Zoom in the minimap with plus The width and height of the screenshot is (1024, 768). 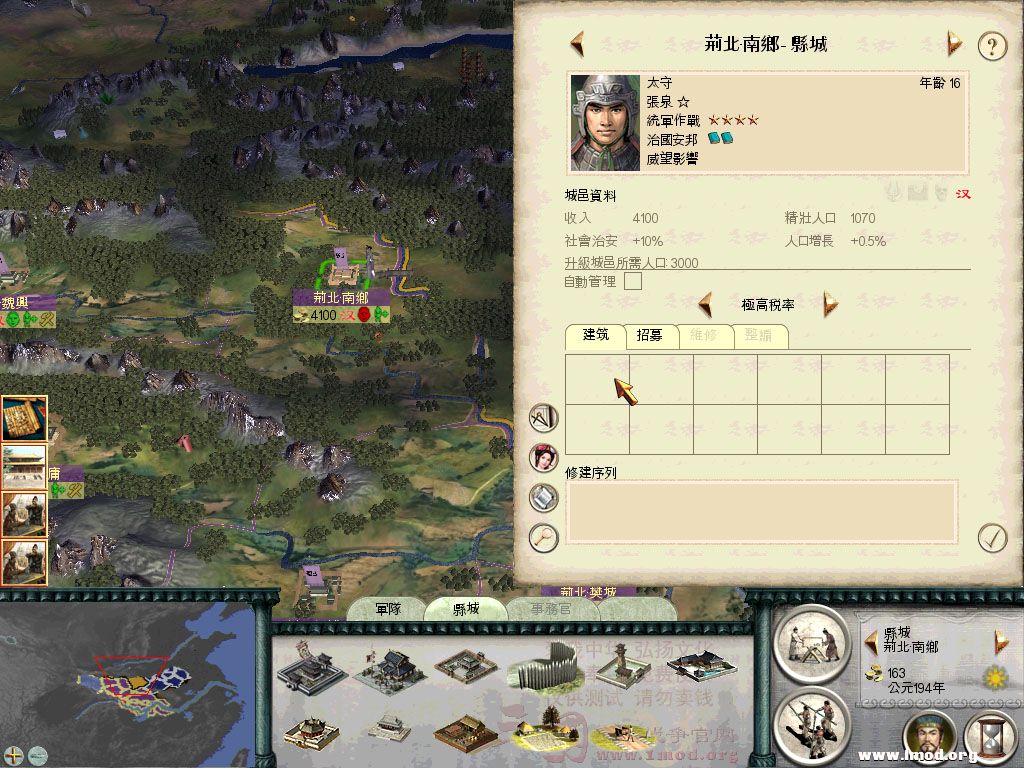pyautogui.click(x=14, y=756)
